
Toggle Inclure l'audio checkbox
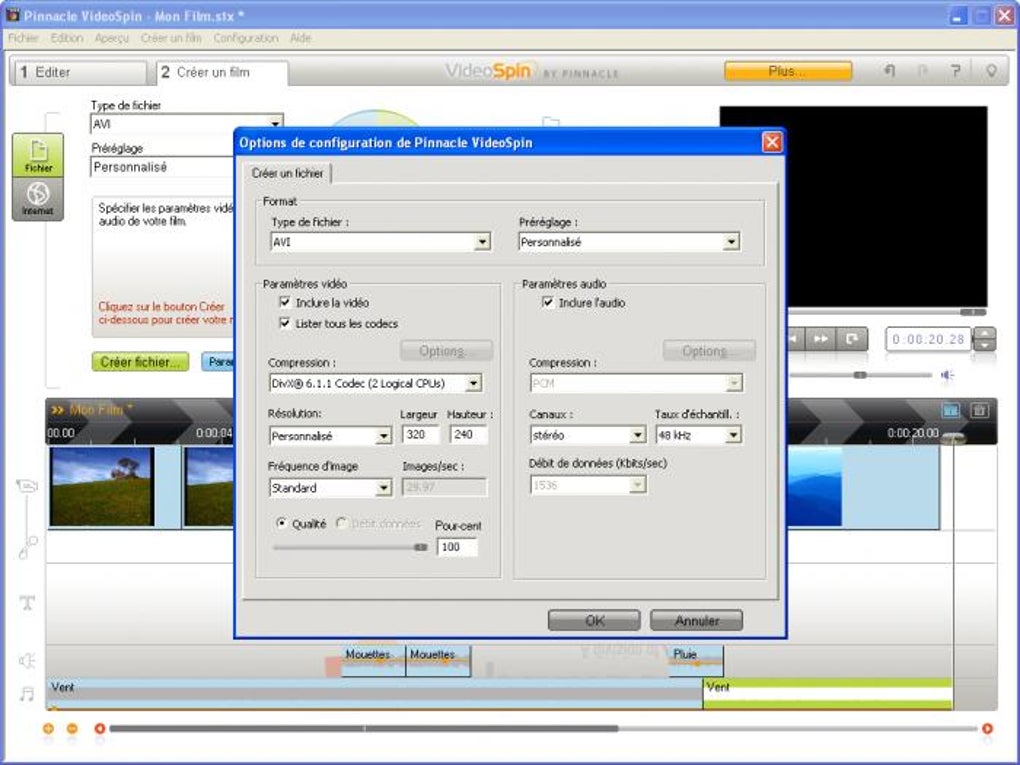(548, 302)
